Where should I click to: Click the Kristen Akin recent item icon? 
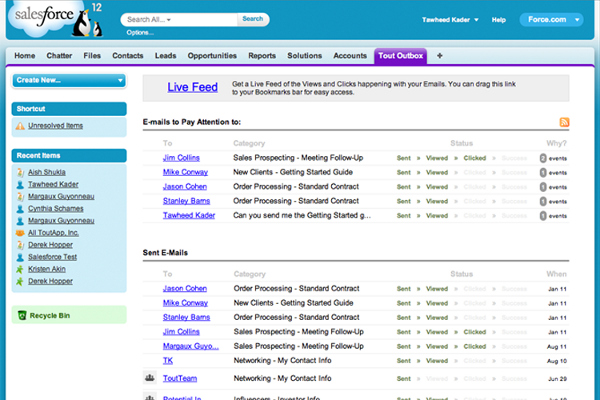click(x=20, y=269)
